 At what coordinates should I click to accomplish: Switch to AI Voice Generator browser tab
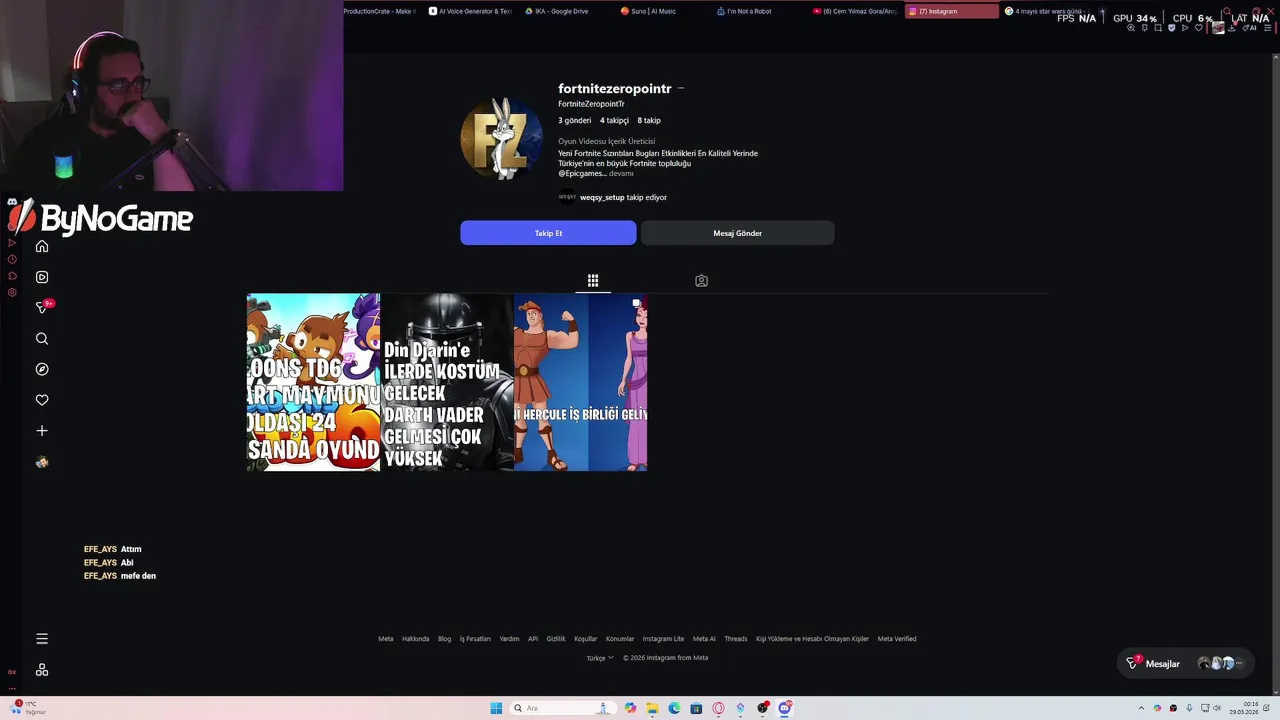(469, 11)
